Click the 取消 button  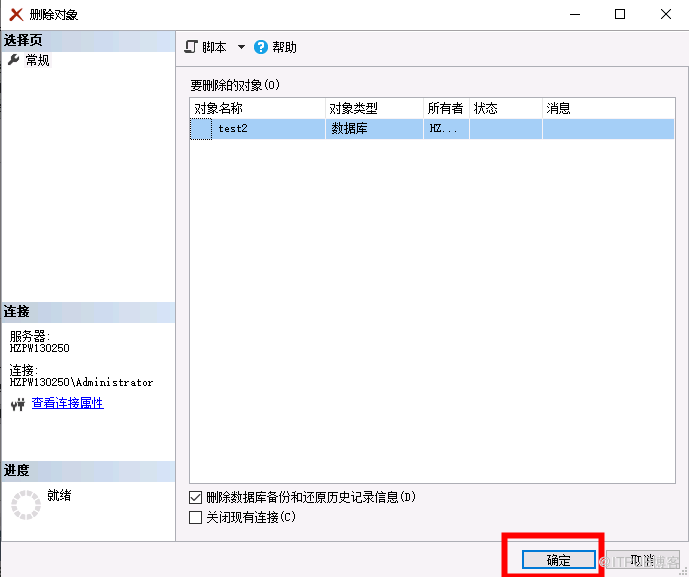point(642,560)
